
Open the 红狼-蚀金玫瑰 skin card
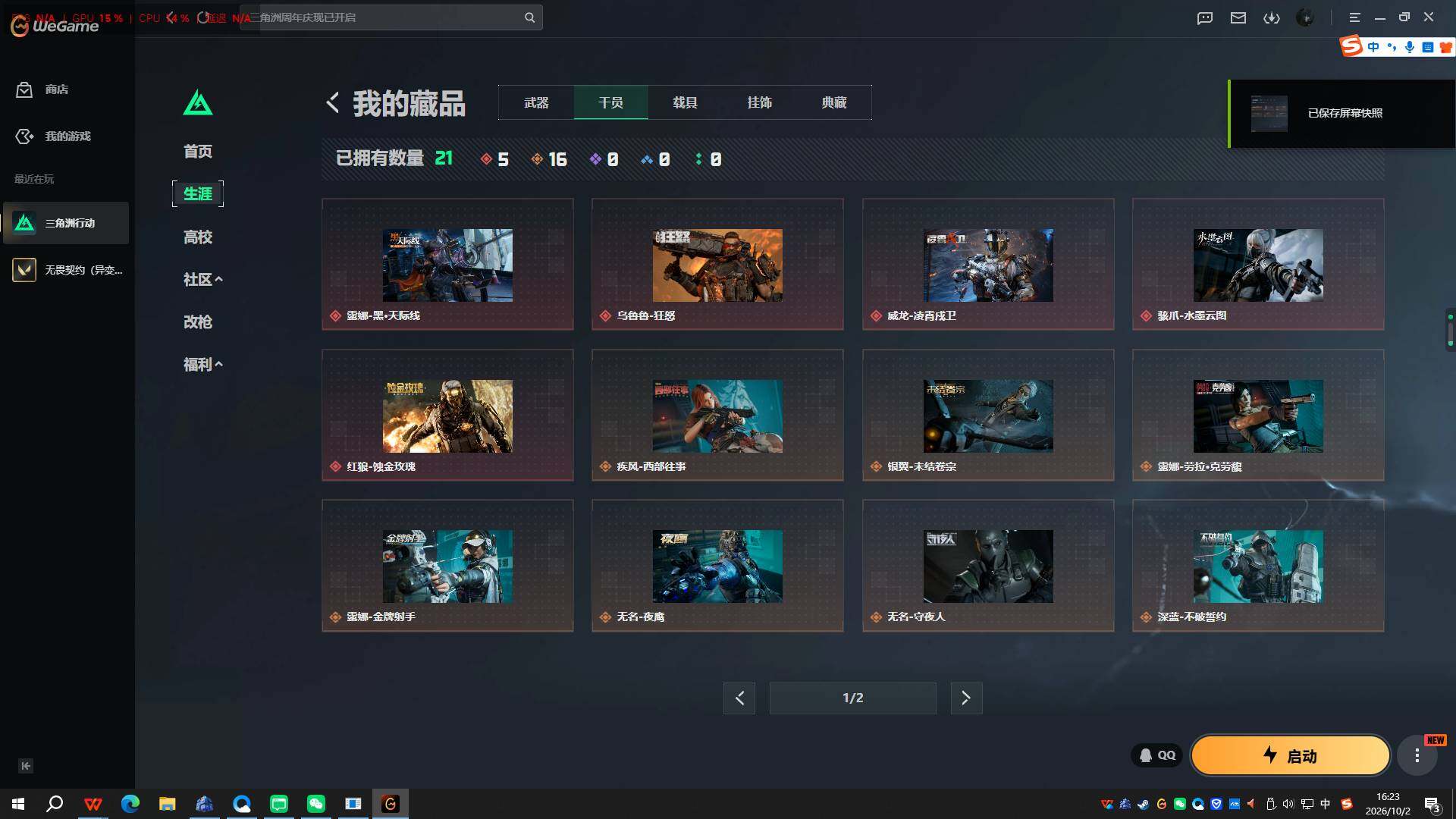click(447, 415)
